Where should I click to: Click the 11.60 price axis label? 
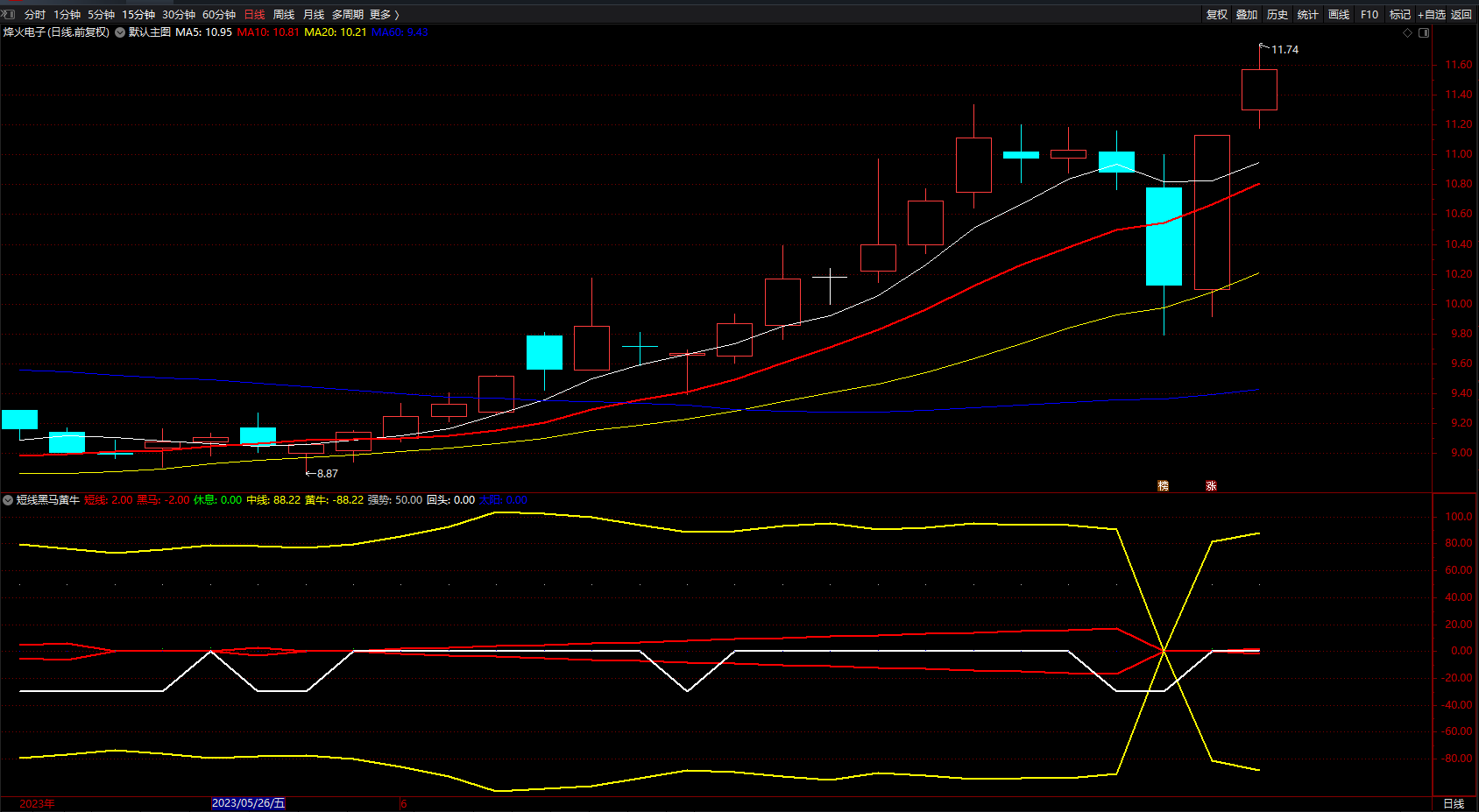click(x=1459, y=65)
